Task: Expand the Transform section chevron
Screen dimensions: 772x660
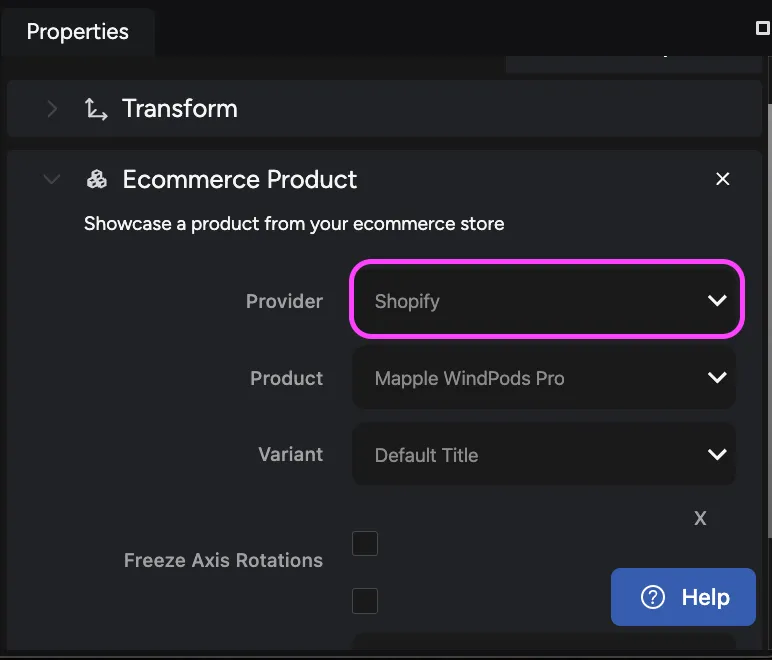Action: click(52, 109)
